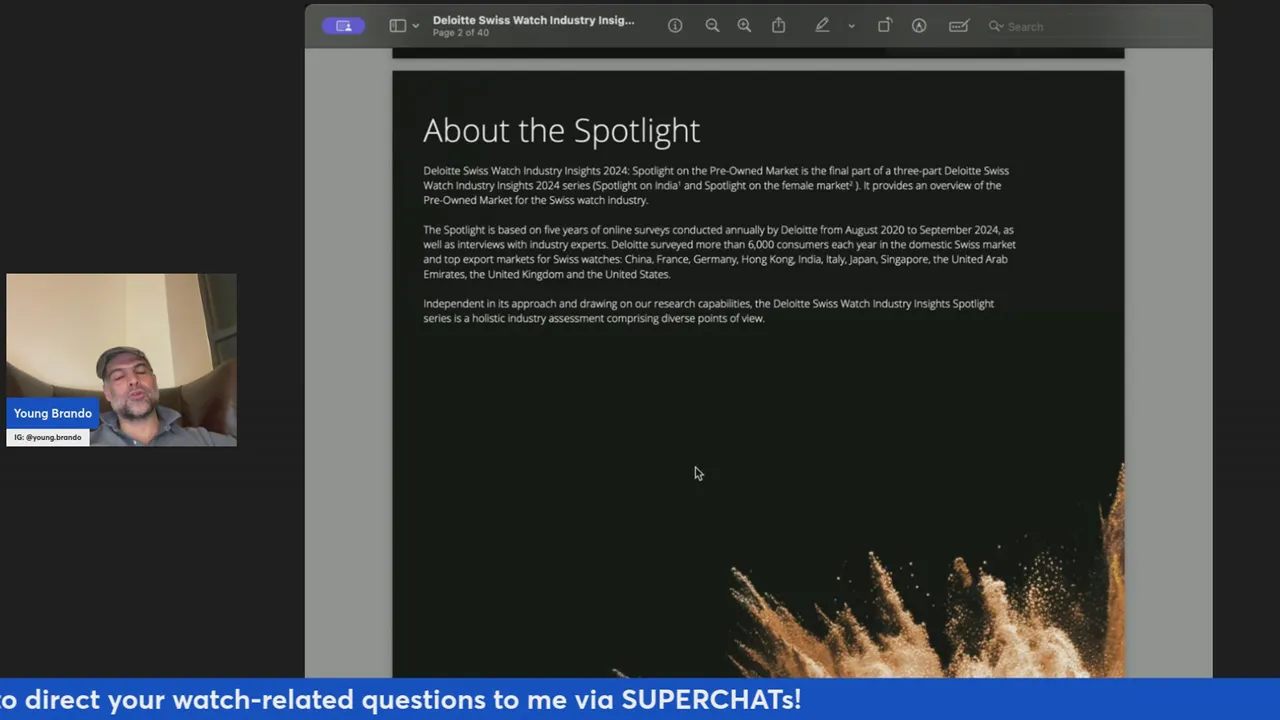Click the 'Young Brando' name label
Screen dimensions: 1280x720
tap(52, 413)
